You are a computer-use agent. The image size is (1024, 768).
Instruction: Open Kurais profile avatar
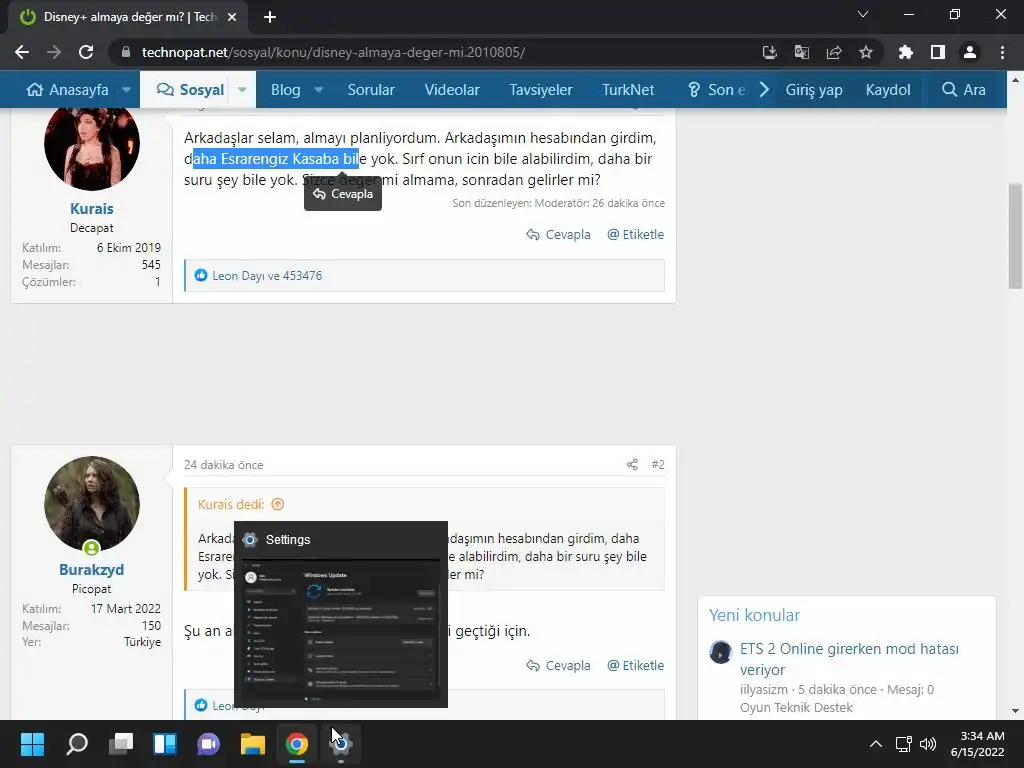click(91, 145)
